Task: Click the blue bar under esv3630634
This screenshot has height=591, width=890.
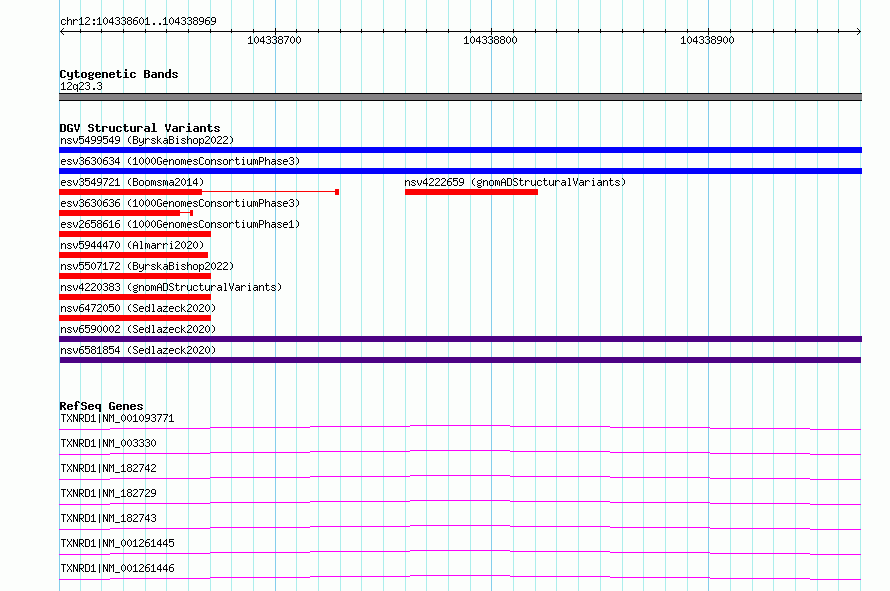Action: (x=460, y=171)
